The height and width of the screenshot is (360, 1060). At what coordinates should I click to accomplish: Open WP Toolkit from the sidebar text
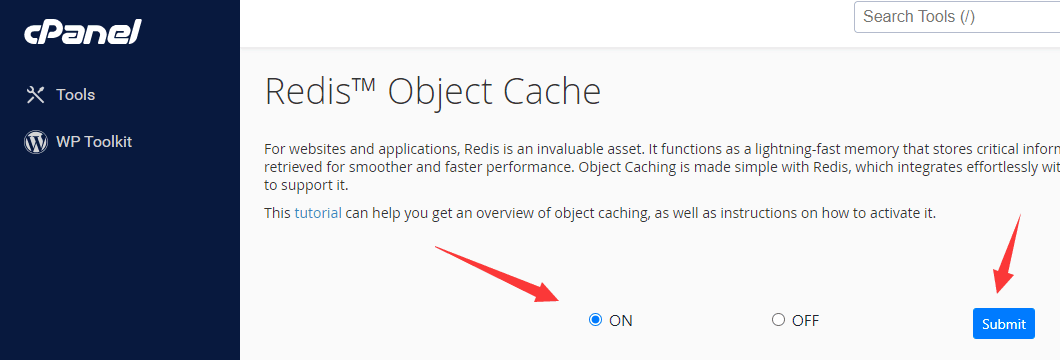[x=94, y=142]
